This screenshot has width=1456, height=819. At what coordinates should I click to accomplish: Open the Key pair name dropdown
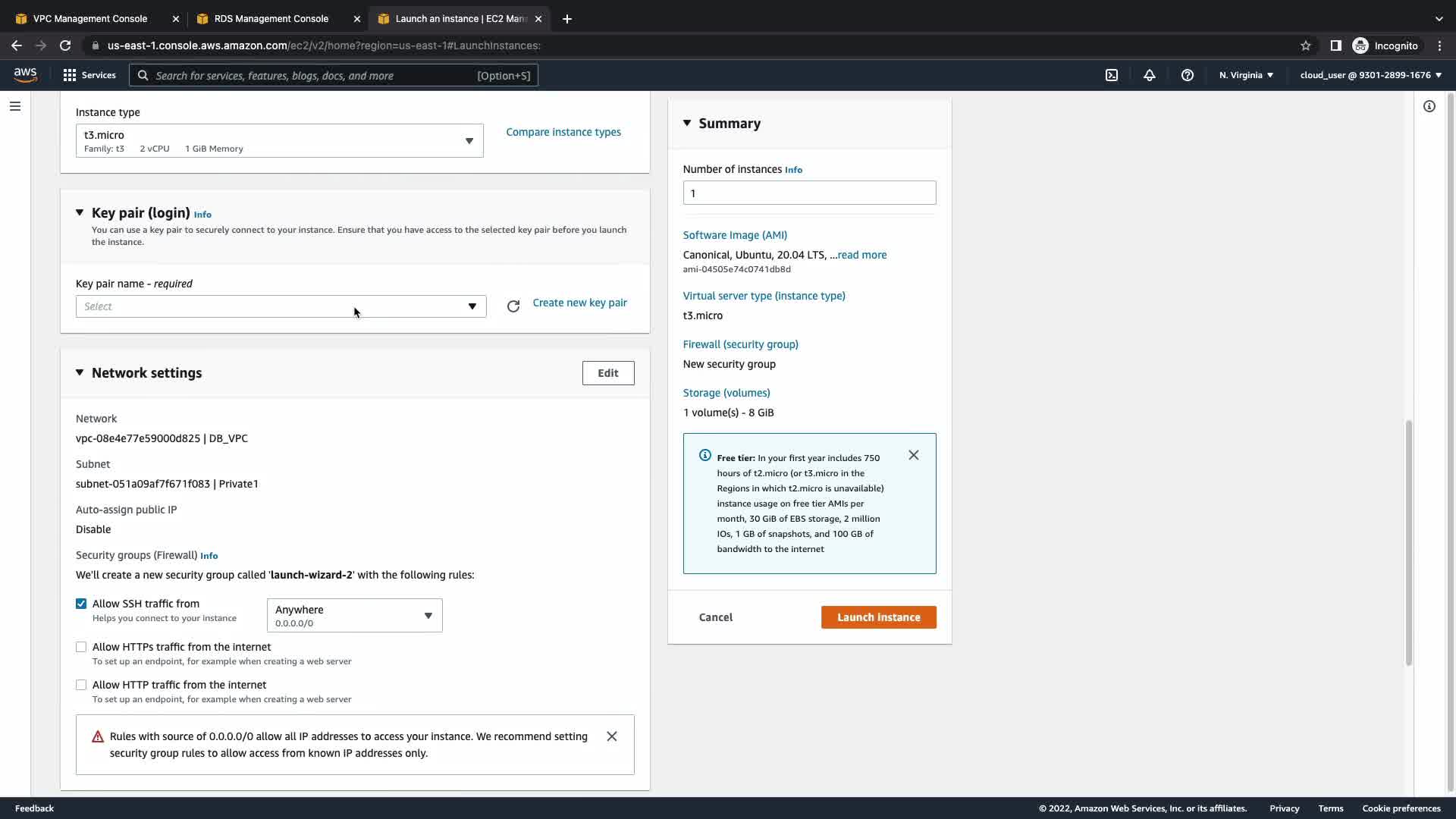281,306
